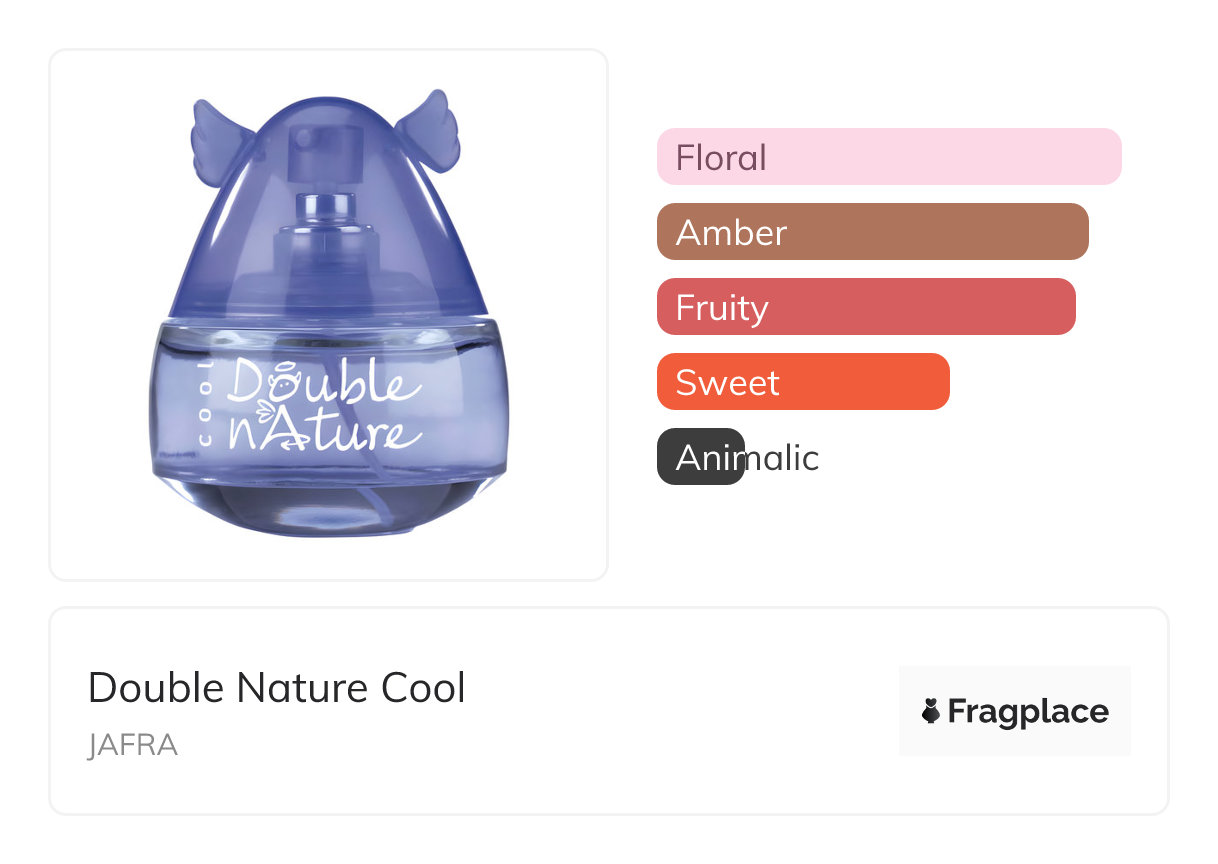Open the 'Double Nature Cool' title
Screen dimensions: 1218x864
point(277,688)
